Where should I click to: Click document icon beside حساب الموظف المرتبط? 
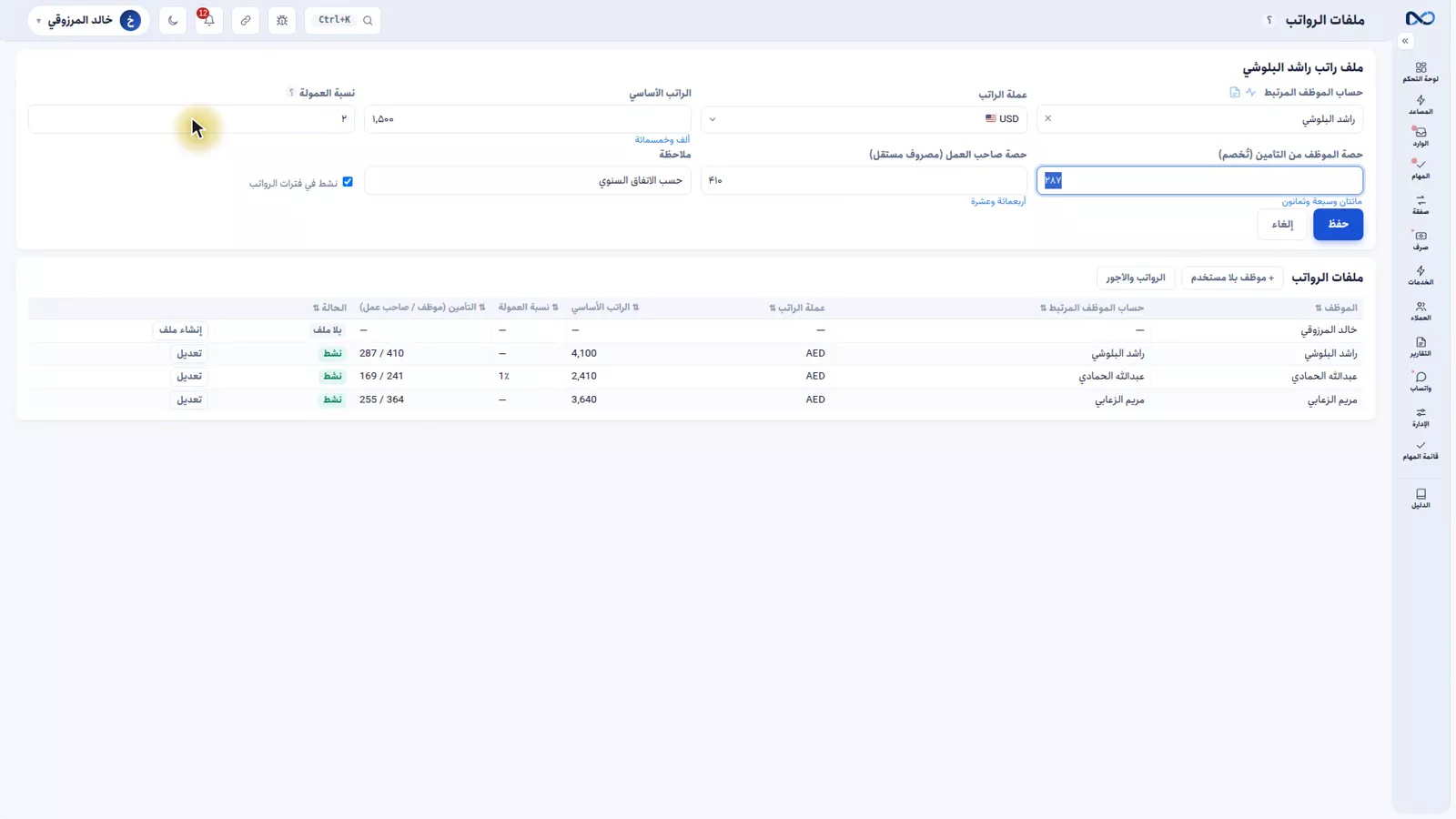[x=1235, y=93]
